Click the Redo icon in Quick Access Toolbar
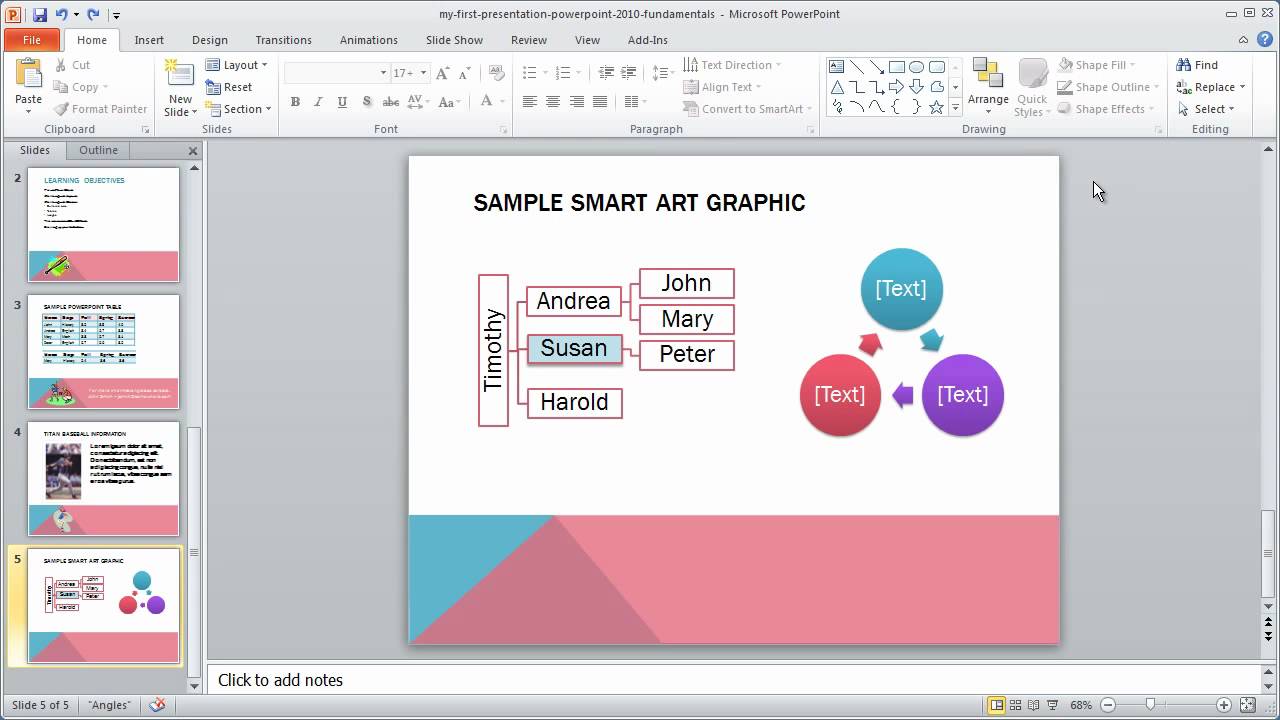This screenshot has width=1280, height=720. (x=93, y=15)
